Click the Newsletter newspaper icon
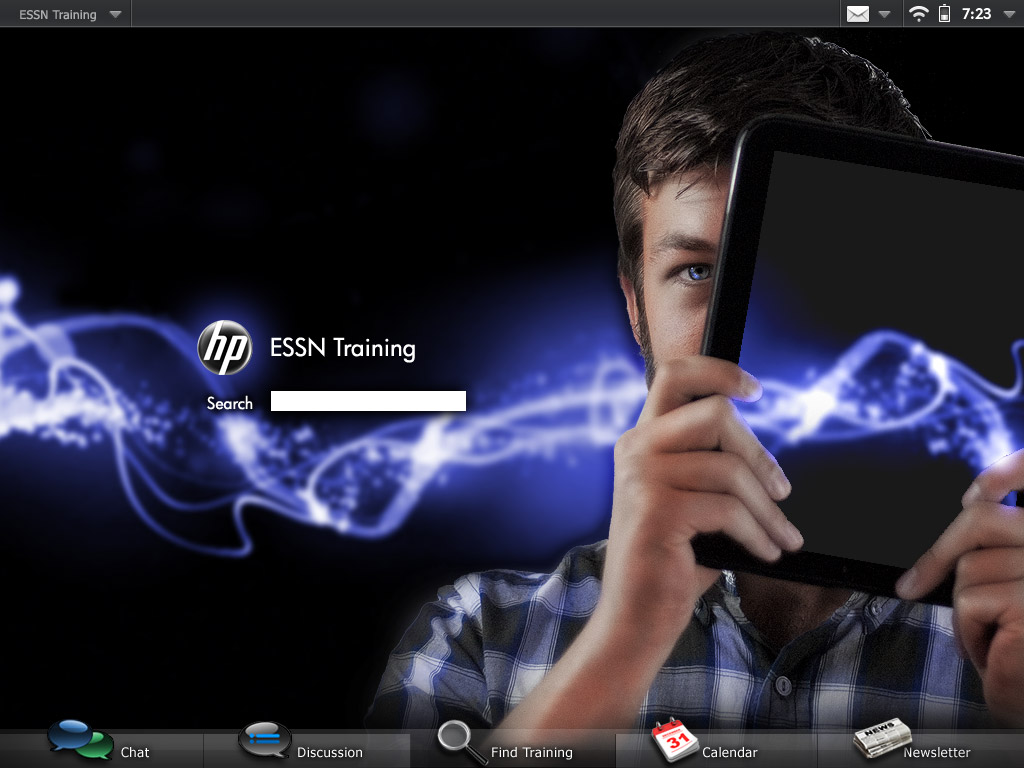1024x768 pixels. coord(881,741)
